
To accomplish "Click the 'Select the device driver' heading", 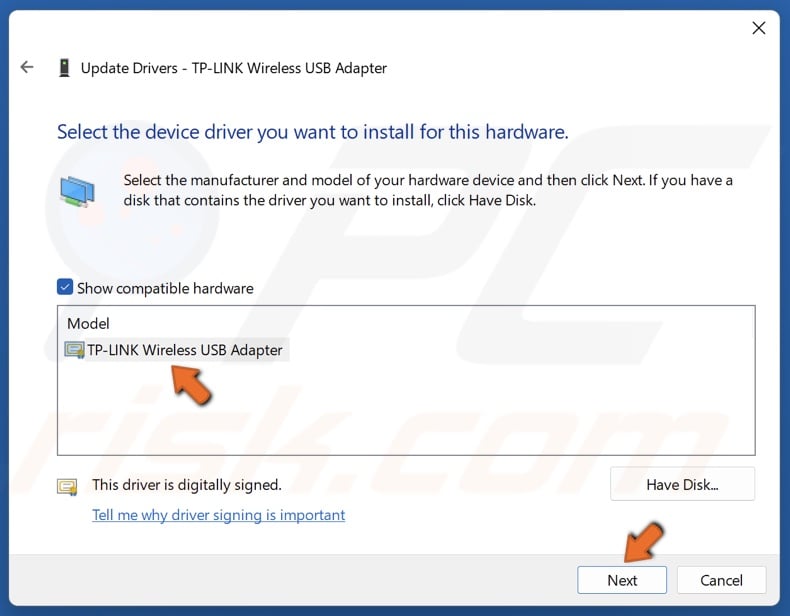I will point(312,132).
